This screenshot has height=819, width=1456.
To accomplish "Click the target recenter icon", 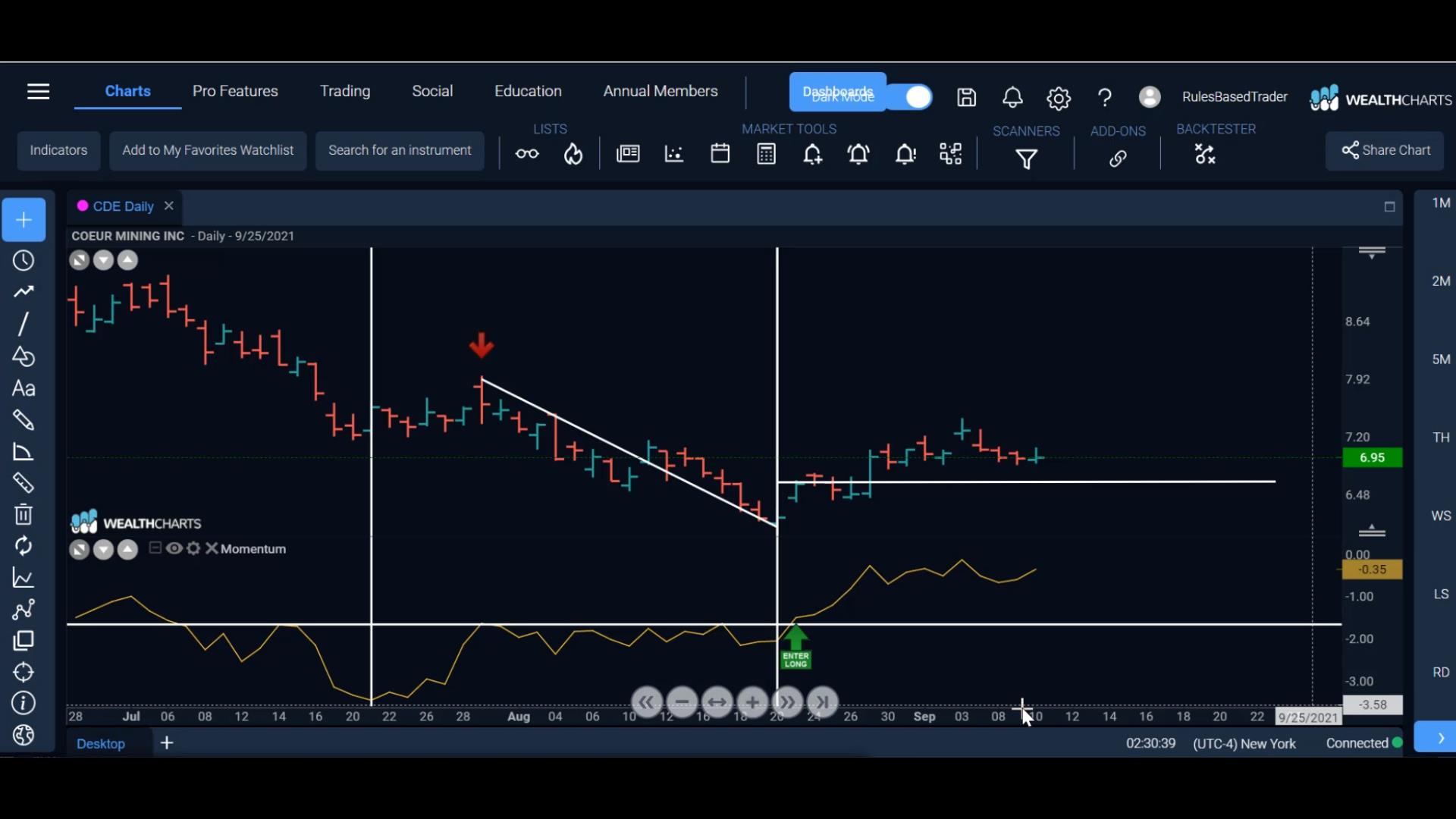I will coord(24,673).
